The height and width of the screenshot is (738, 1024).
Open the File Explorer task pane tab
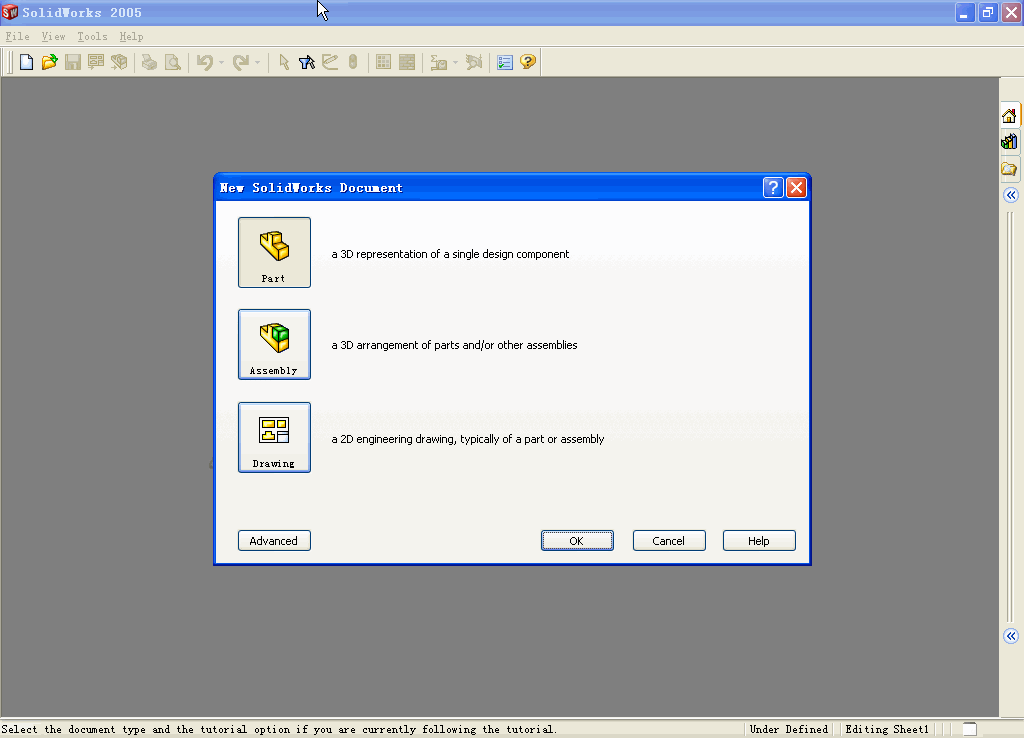1010,169
